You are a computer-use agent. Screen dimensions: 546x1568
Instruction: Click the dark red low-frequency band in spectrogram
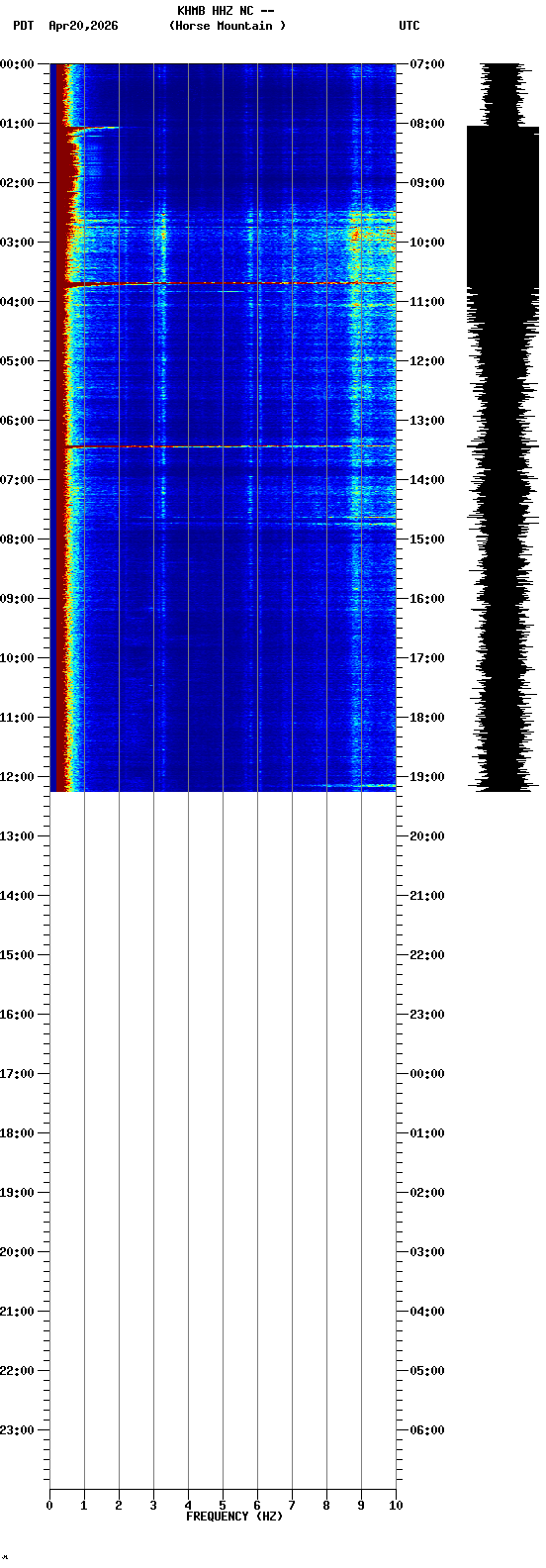(x=61, y=426)
